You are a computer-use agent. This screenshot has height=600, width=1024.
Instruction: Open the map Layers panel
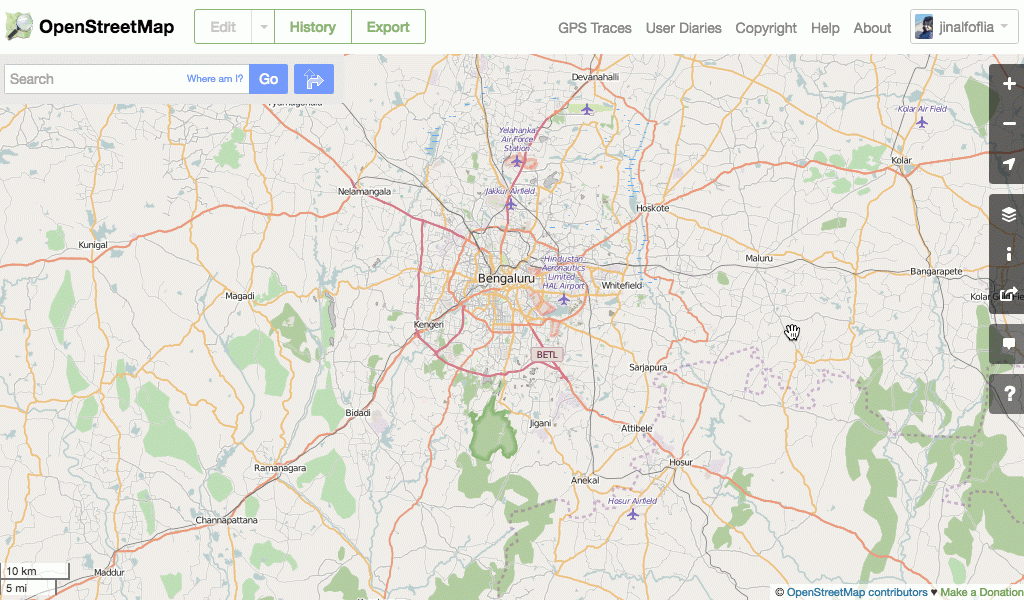pos(1009,214)
